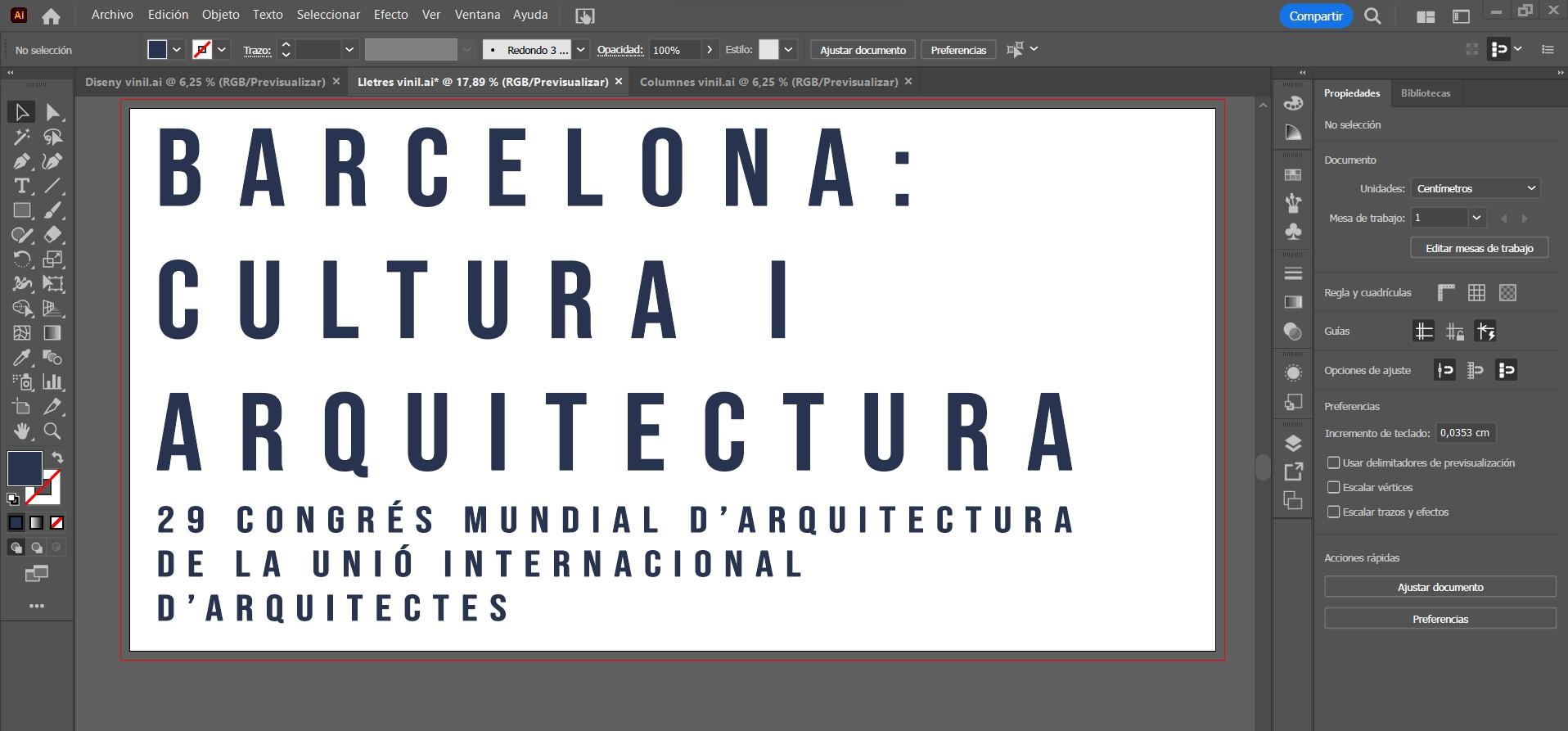The image size is (1568, 731).
Task: Select the Rotate tool
Action: coord(21,259)
